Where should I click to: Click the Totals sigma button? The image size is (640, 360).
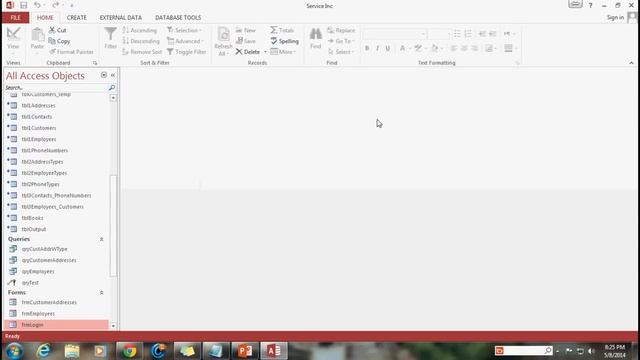click(x=282, y=30)
